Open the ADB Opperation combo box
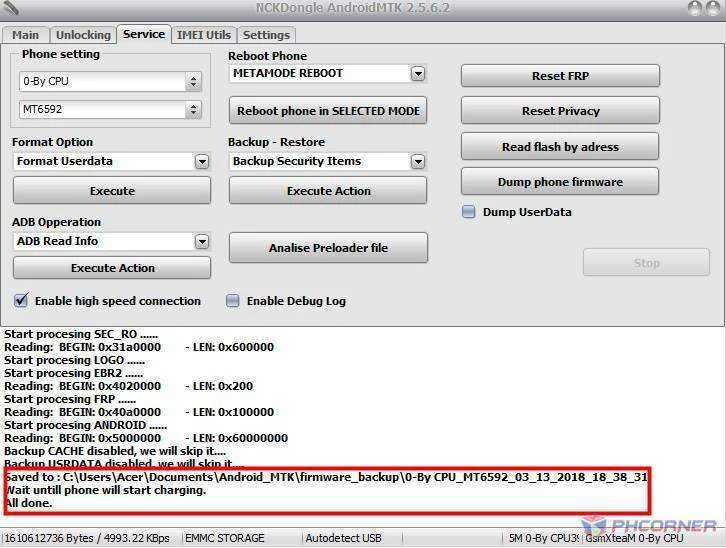This screenshot has width=726, height=548. (x=112, y=241)
